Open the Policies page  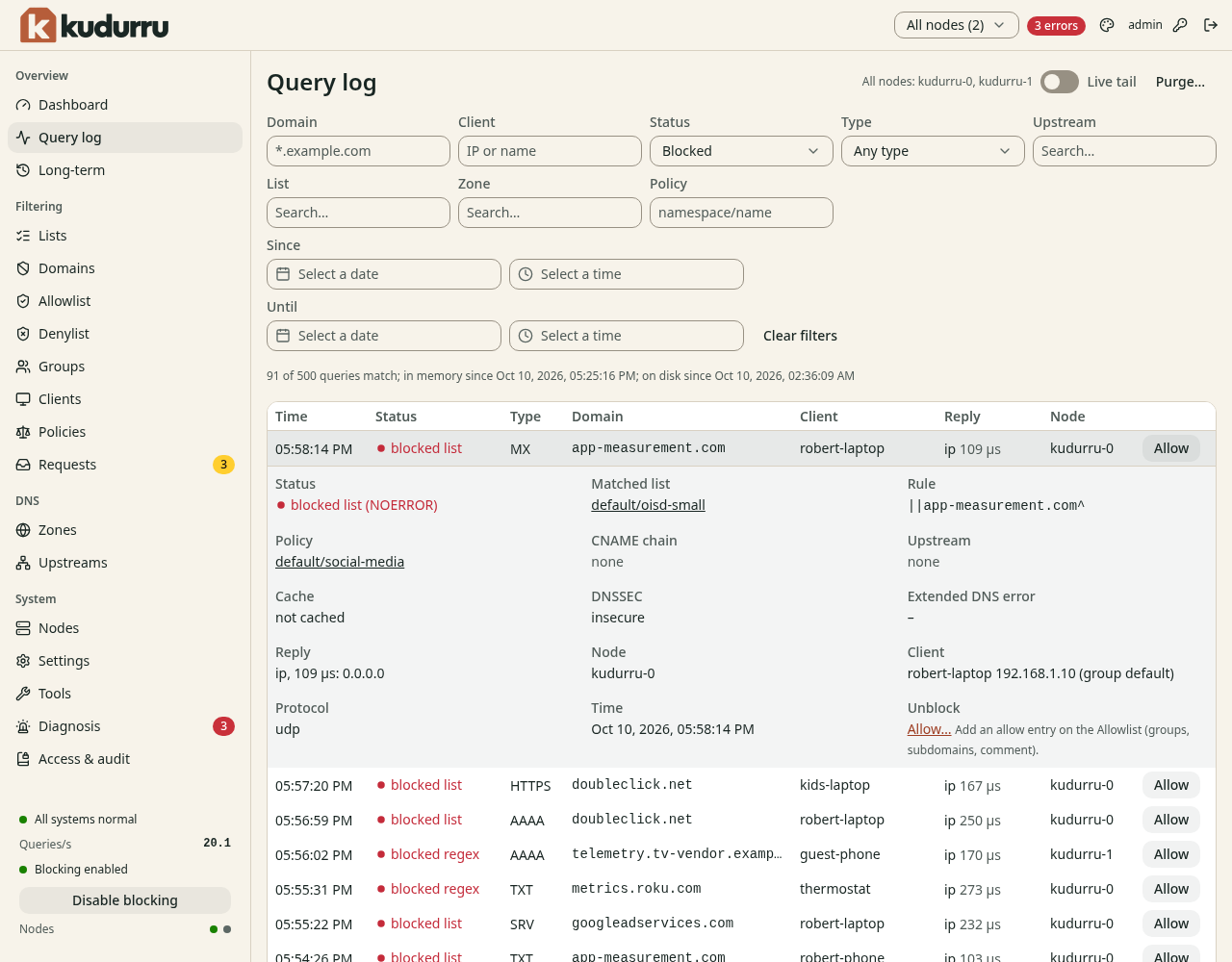coord(125,432)
